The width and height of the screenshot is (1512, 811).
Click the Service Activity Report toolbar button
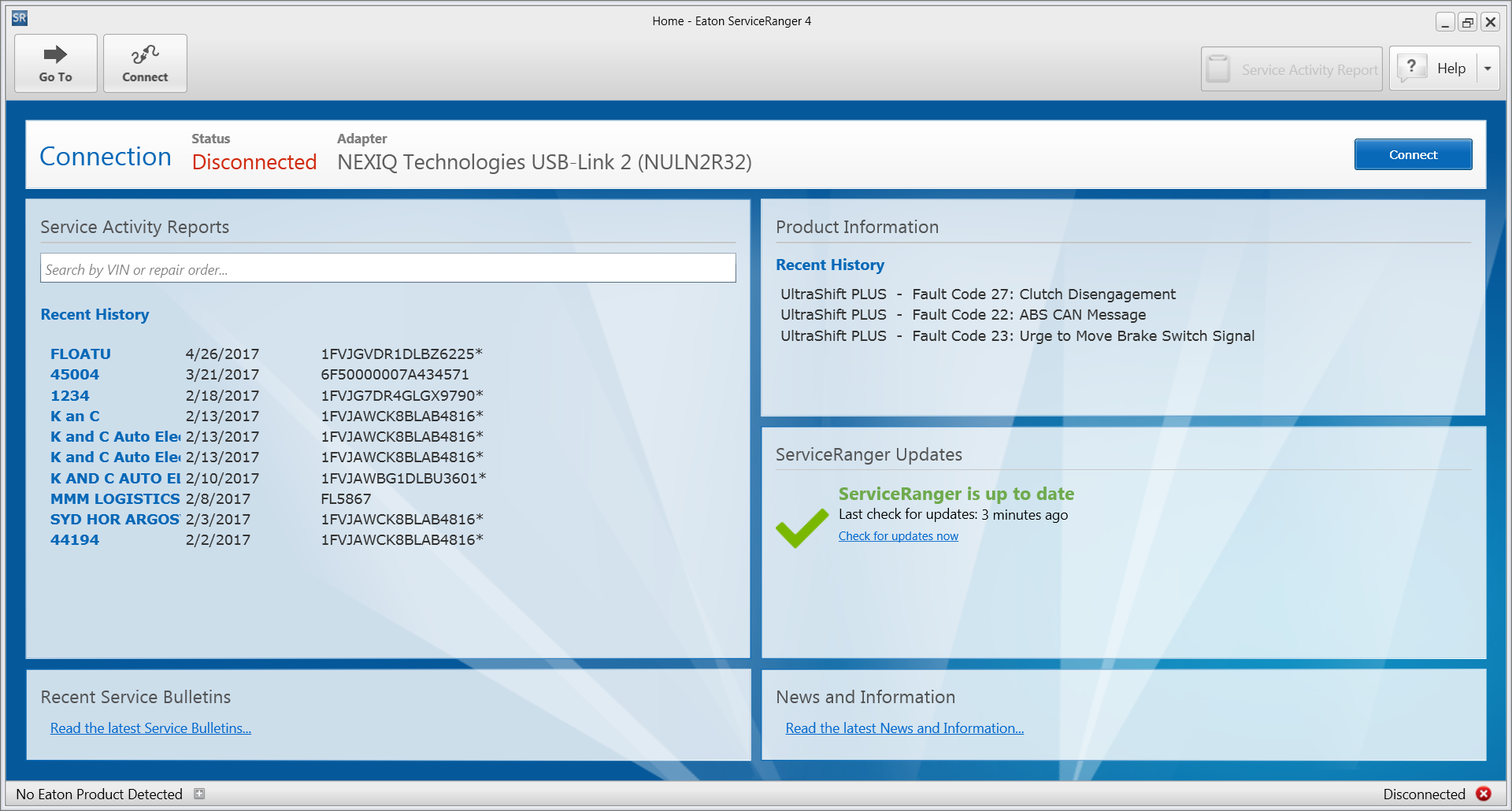1291,69
